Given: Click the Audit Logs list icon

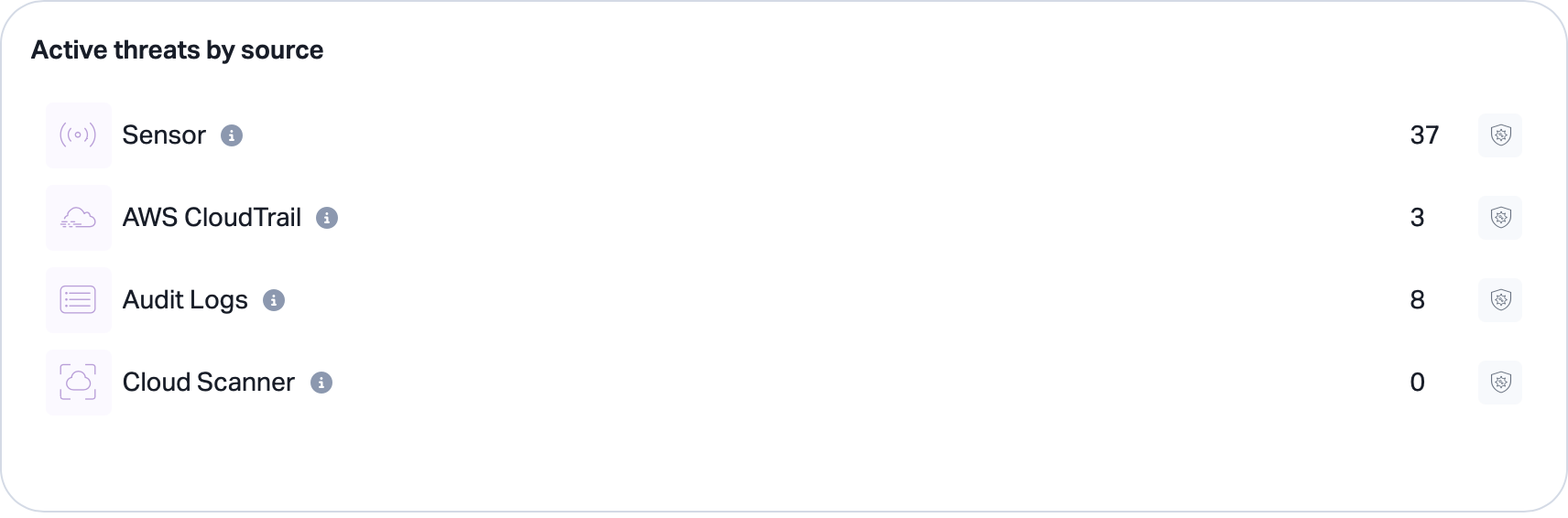Looking at the screenshot, I should (x=78, y=300).
